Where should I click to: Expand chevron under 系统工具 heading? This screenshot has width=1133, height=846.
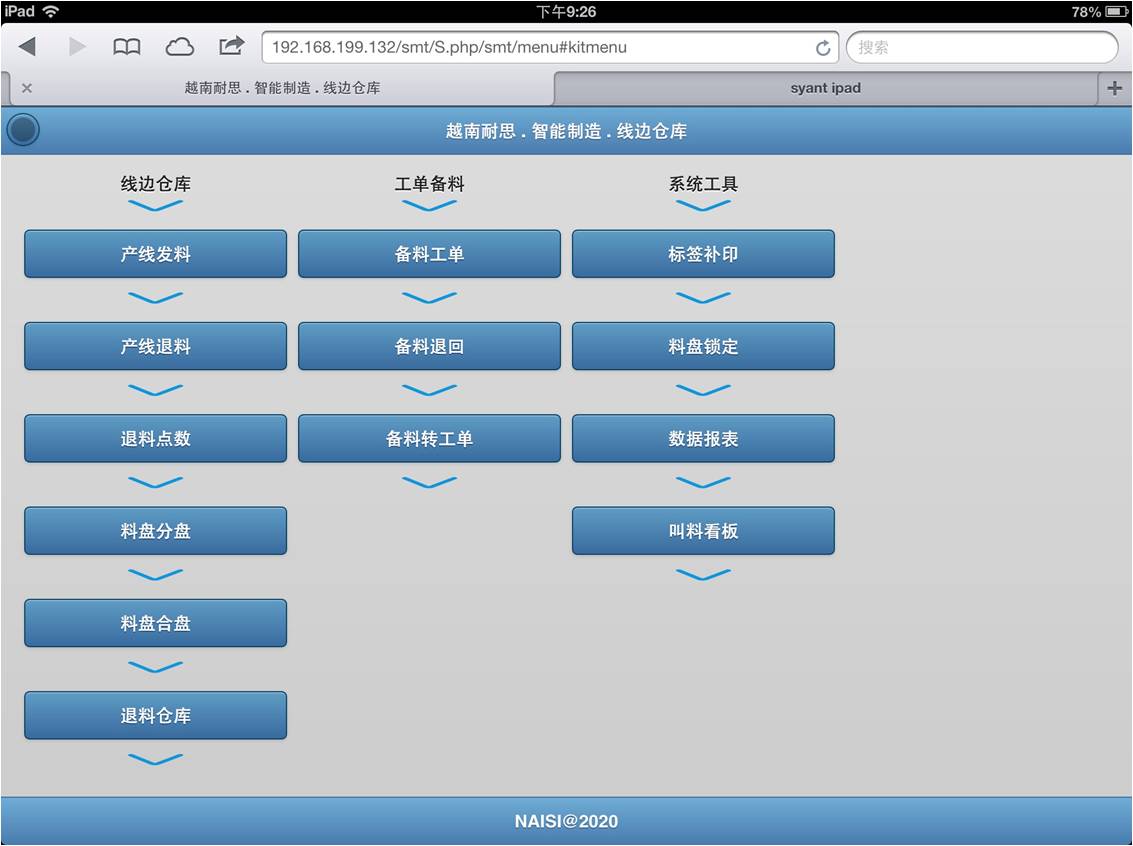703,206
